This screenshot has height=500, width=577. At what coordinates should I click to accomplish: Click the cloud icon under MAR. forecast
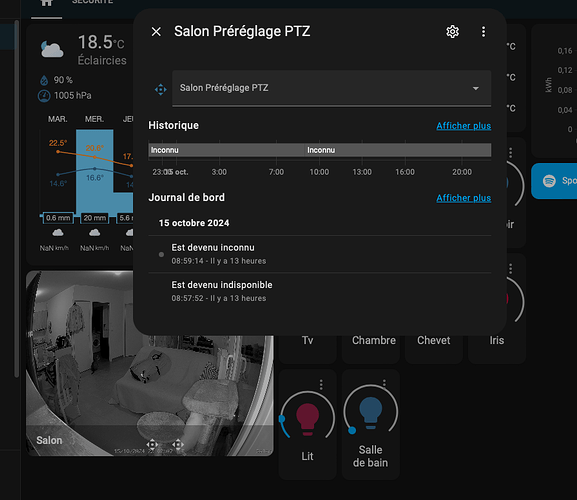(x=58, y=233)
